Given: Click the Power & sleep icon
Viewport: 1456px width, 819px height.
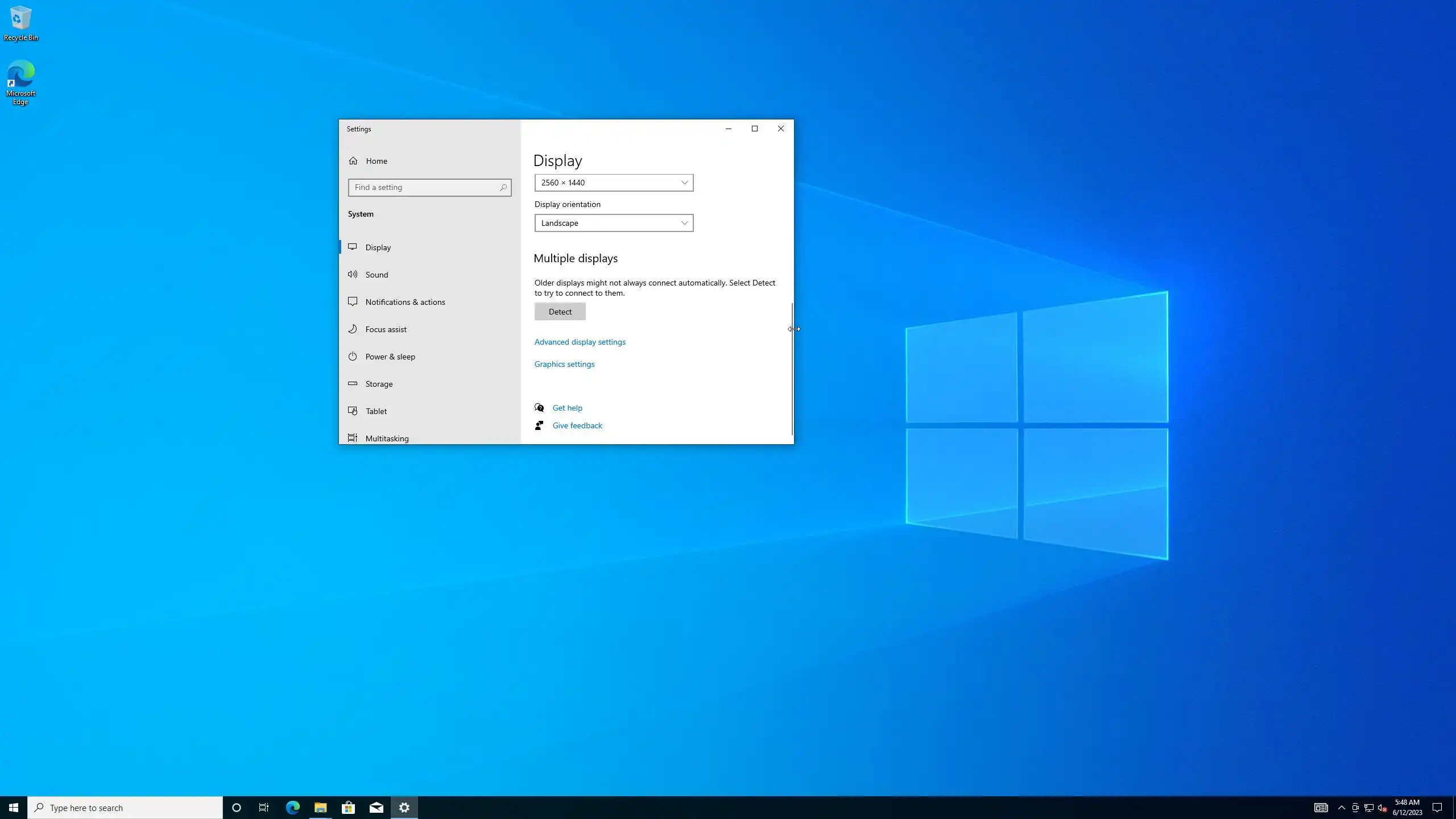Looking at the screenshot, I should point(353,357).
